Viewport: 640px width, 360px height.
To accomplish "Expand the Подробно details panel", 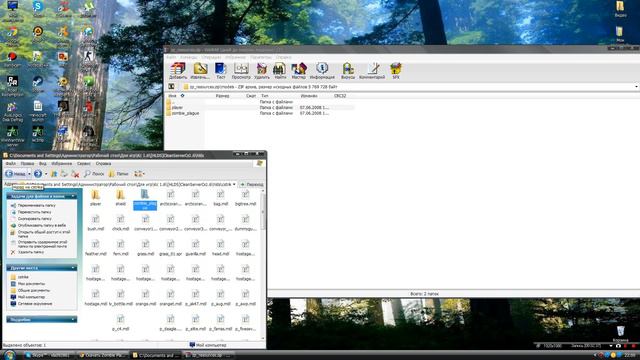I will pyautogui.click(x=73, y=320).
